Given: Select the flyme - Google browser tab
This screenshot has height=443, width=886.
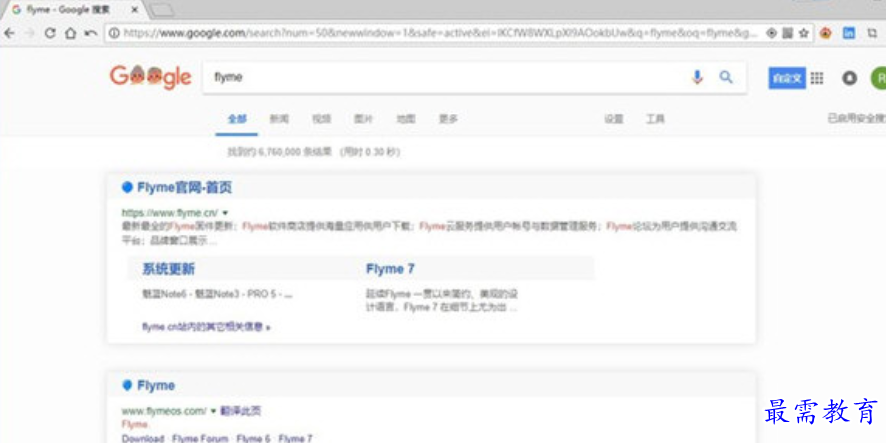Looking at the screenshot, I should point(75,10).
